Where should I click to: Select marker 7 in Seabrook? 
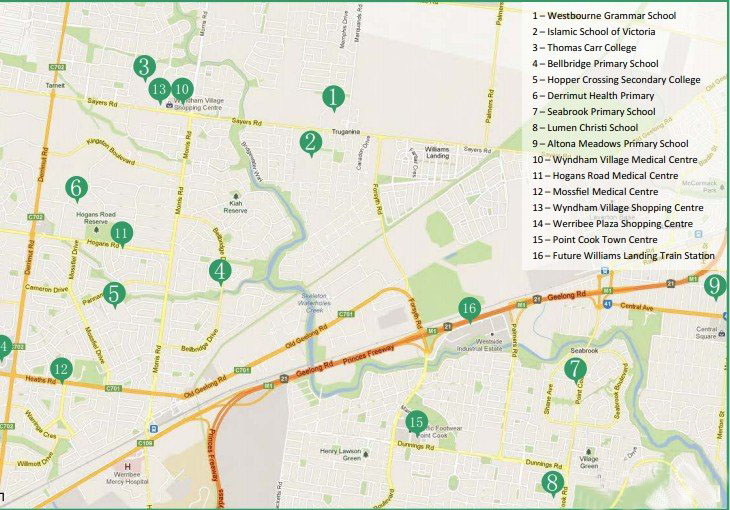click(x=574, y=370)
